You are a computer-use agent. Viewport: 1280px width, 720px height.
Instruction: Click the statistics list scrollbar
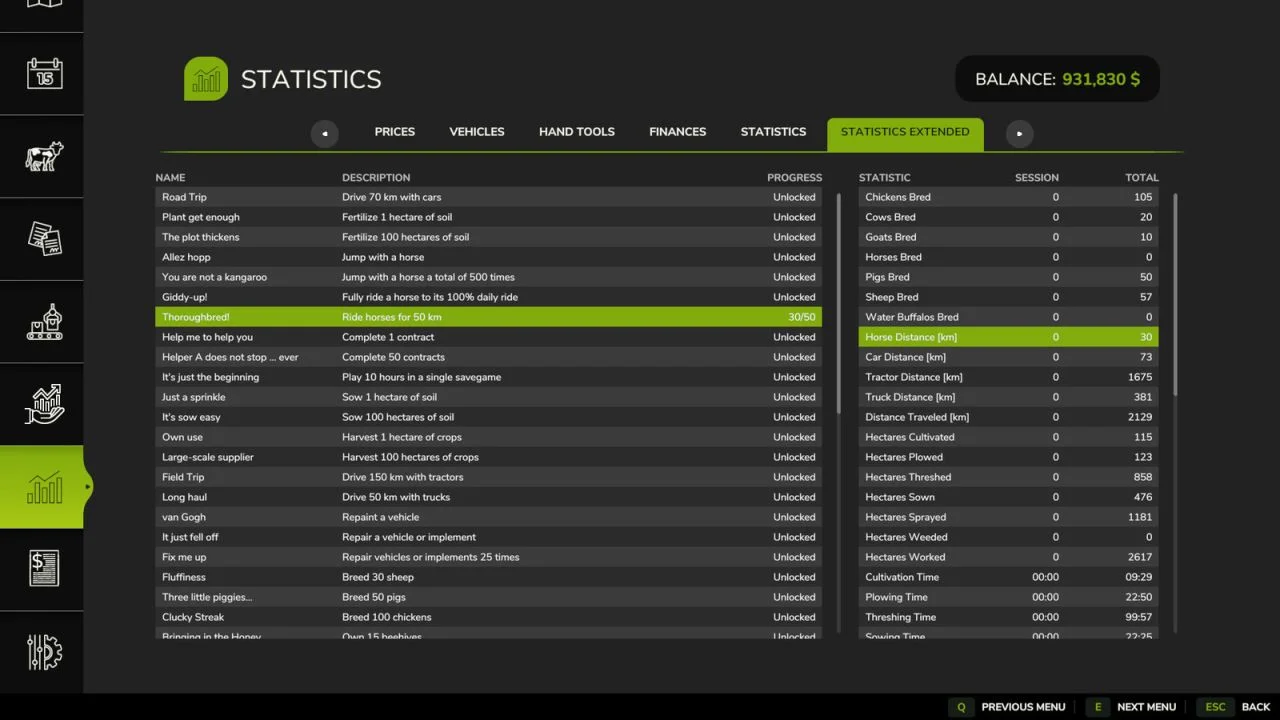1175,294
